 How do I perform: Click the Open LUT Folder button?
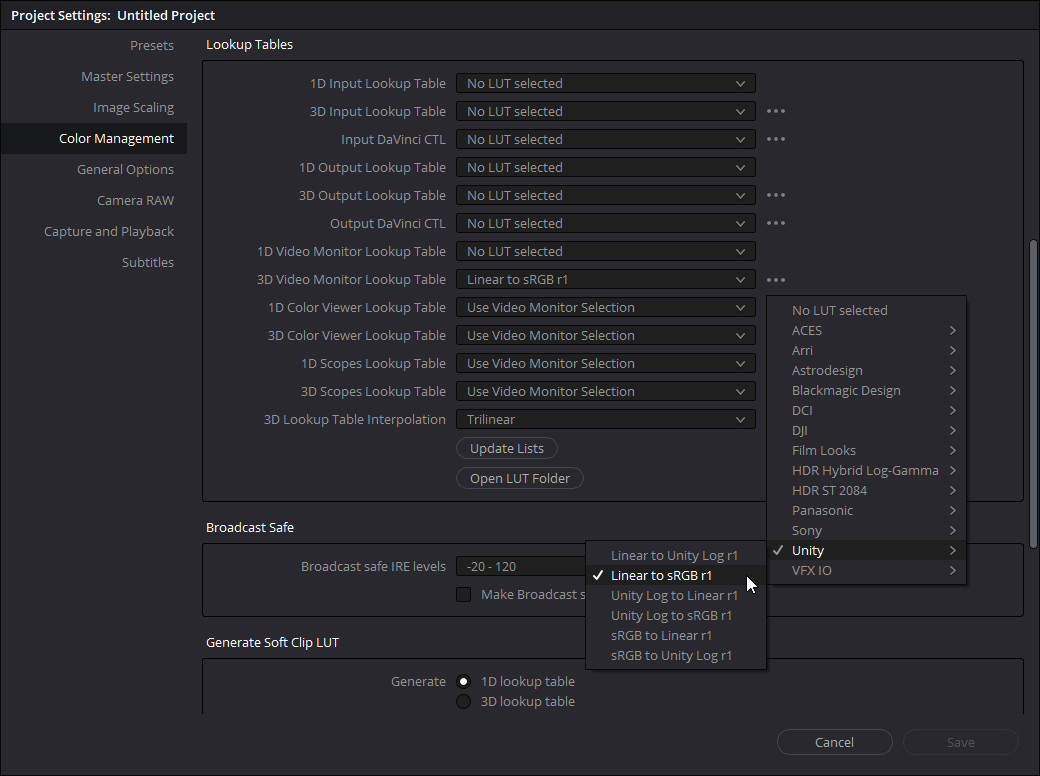tap(519, 478)
